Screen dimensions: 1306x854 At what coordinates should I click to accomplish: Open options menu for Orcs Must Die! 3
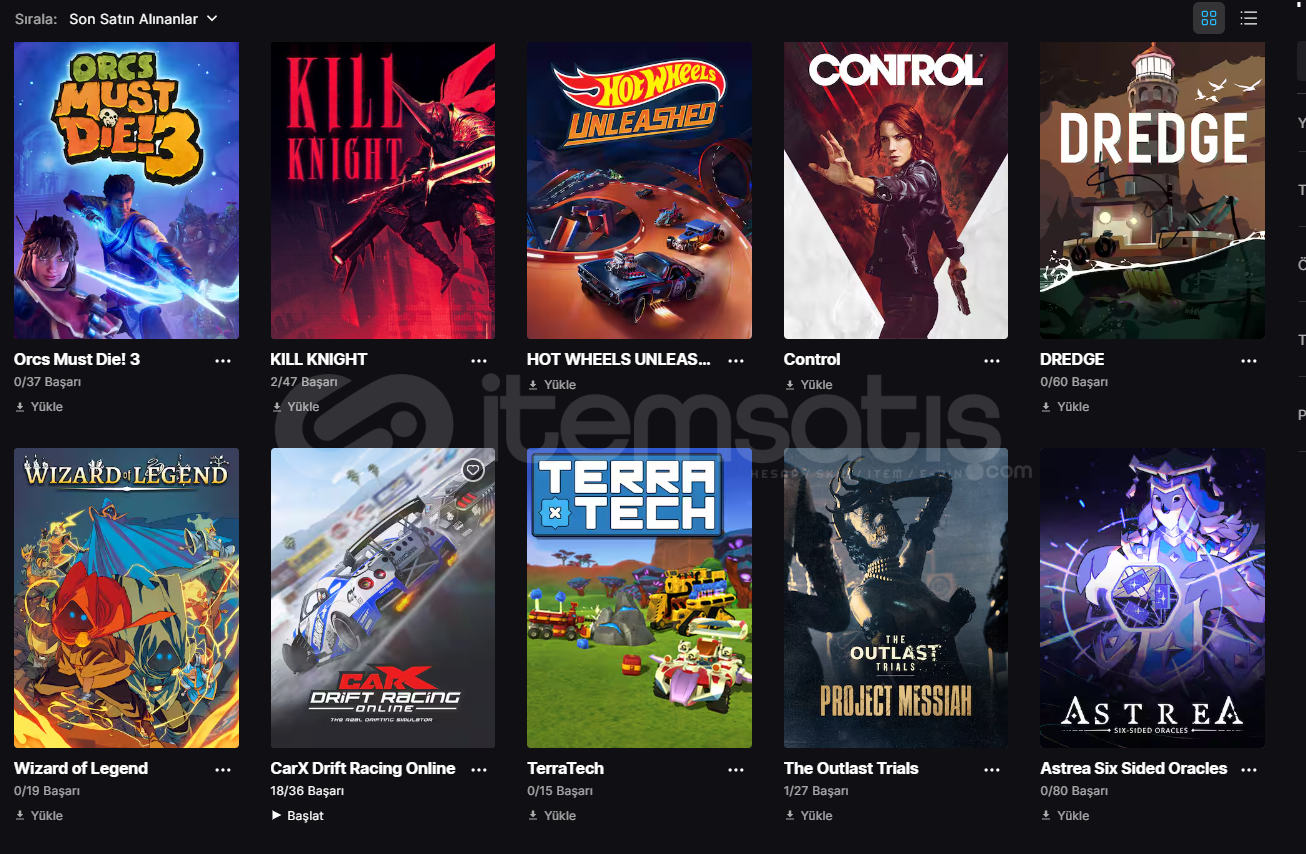click(x=223, y=361)
